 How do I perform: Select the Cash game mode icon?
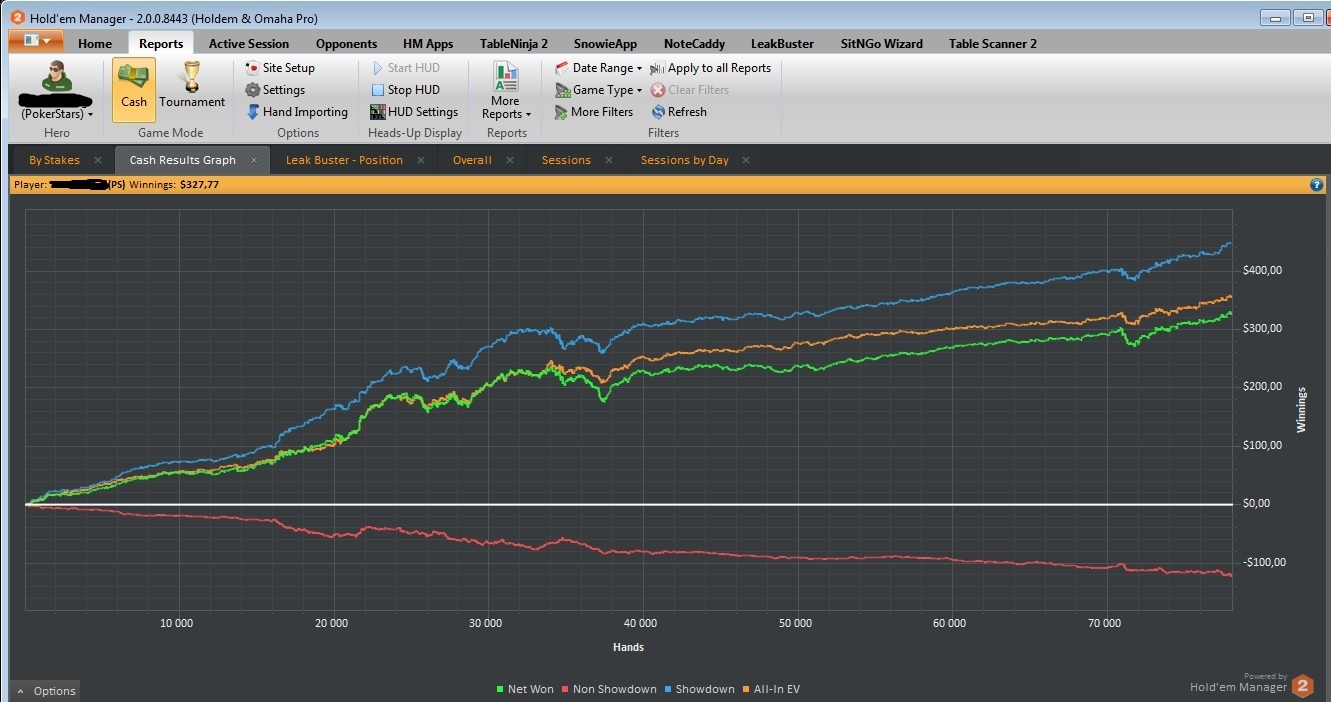(x=133, y=79)
